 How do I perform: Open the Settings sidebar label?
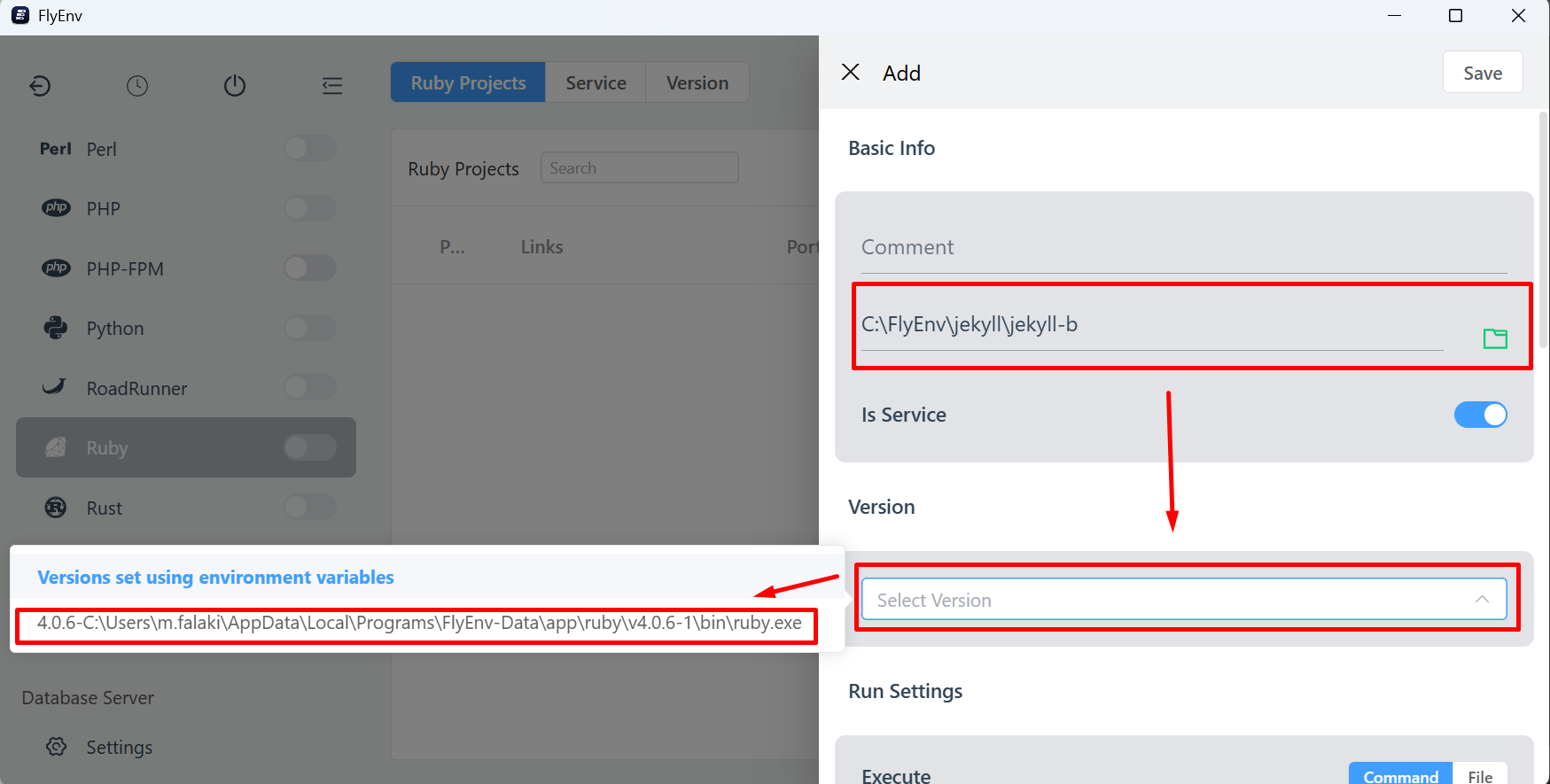pyautogui.click(x=120, y=748)
